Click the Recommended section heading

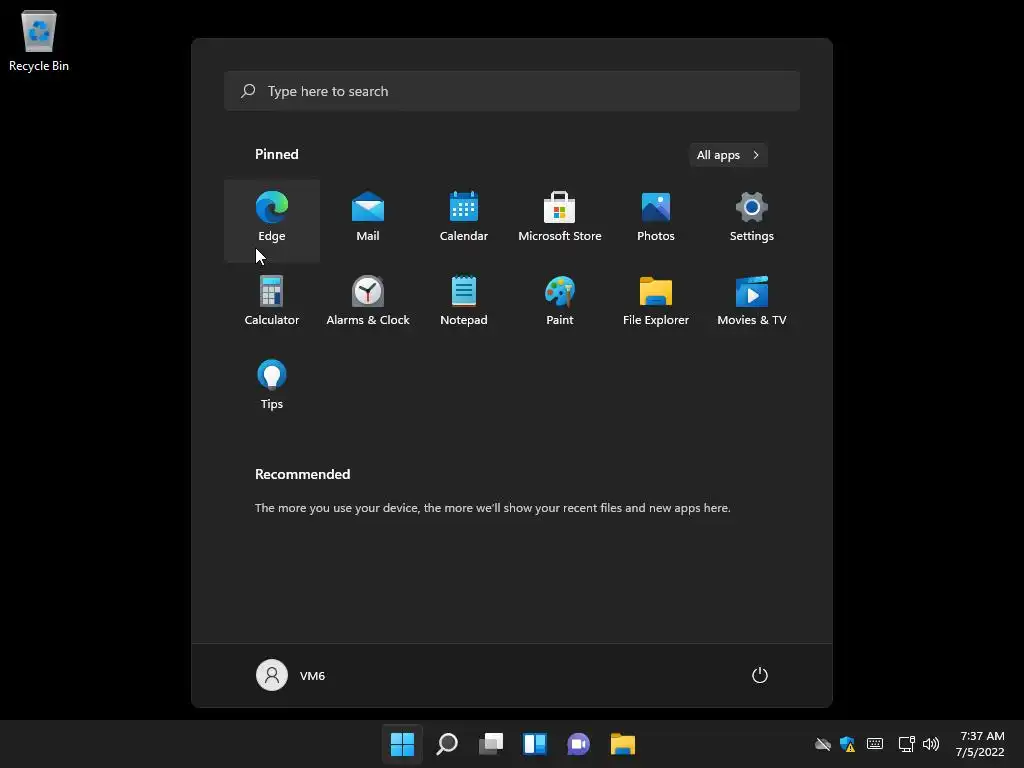tap(302, 474)
